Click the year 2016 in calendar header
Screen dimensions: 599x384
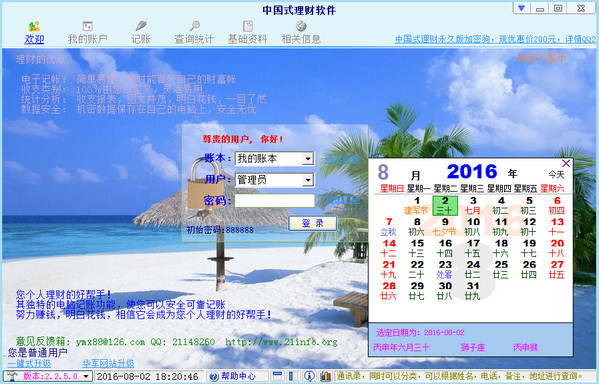pyautogui.click(x=472, y=172)
